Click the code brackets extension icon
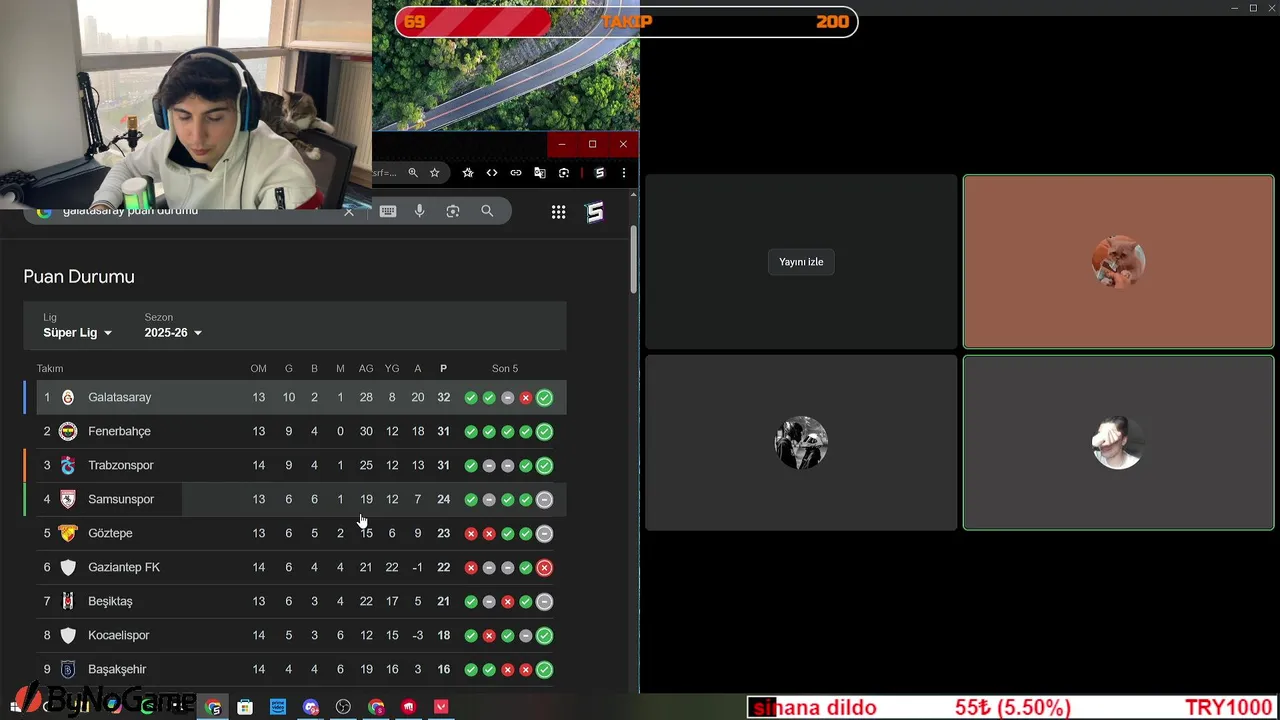This screenshot has width=1280, height=720. [492, 173]
